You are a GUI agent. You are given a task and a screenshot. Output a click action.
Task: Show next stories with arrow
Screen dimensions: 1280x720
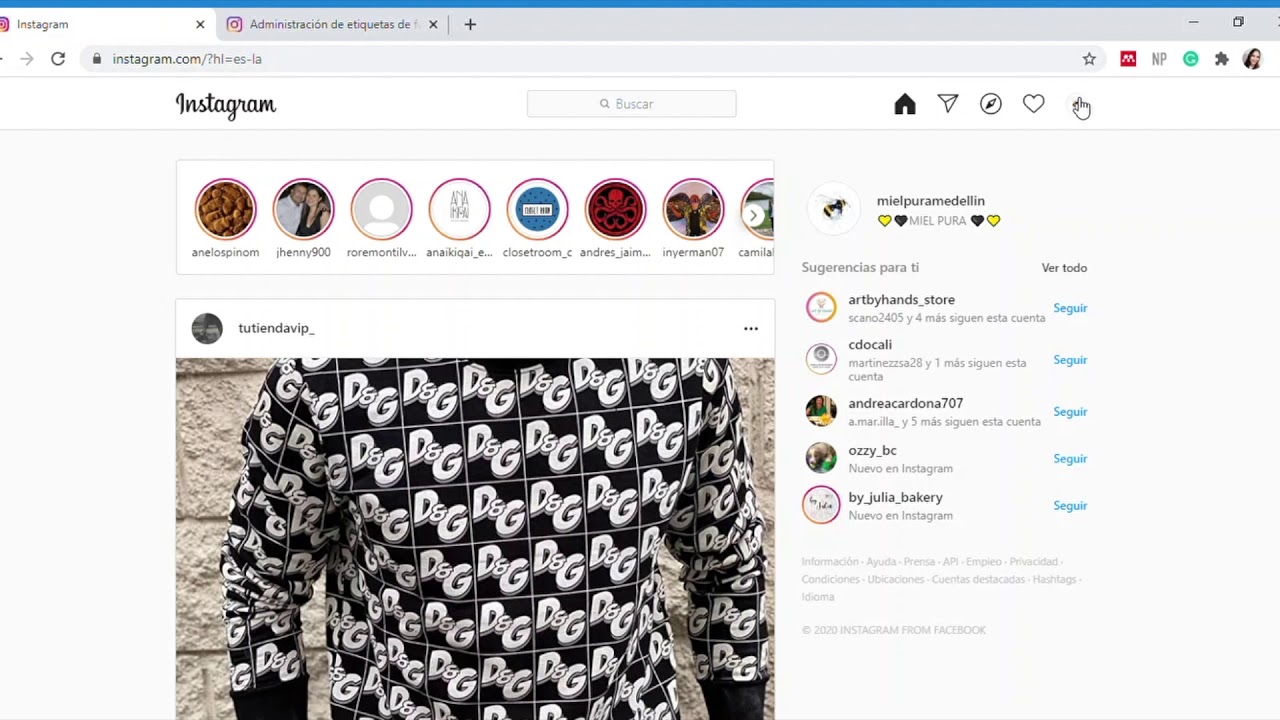[754, 215]
